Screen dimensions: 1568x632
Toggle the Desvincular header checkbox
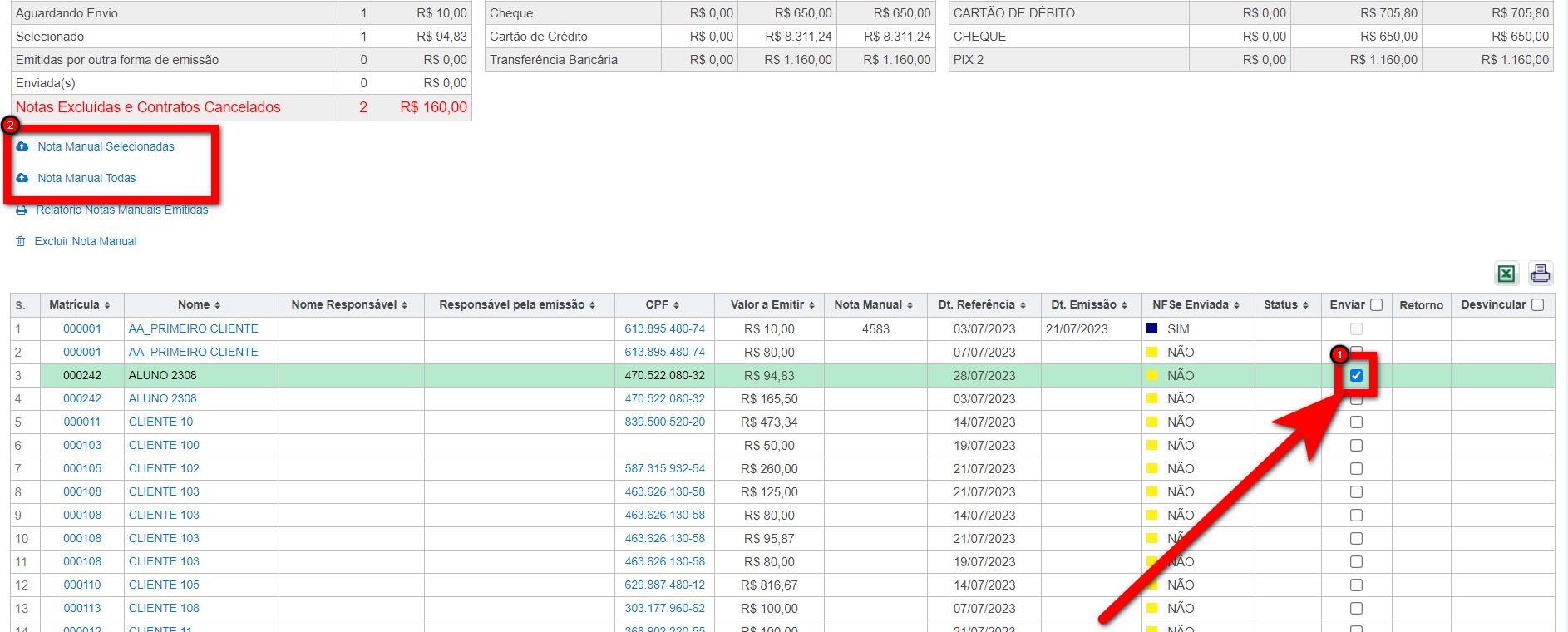click(x=1537, y=304)
